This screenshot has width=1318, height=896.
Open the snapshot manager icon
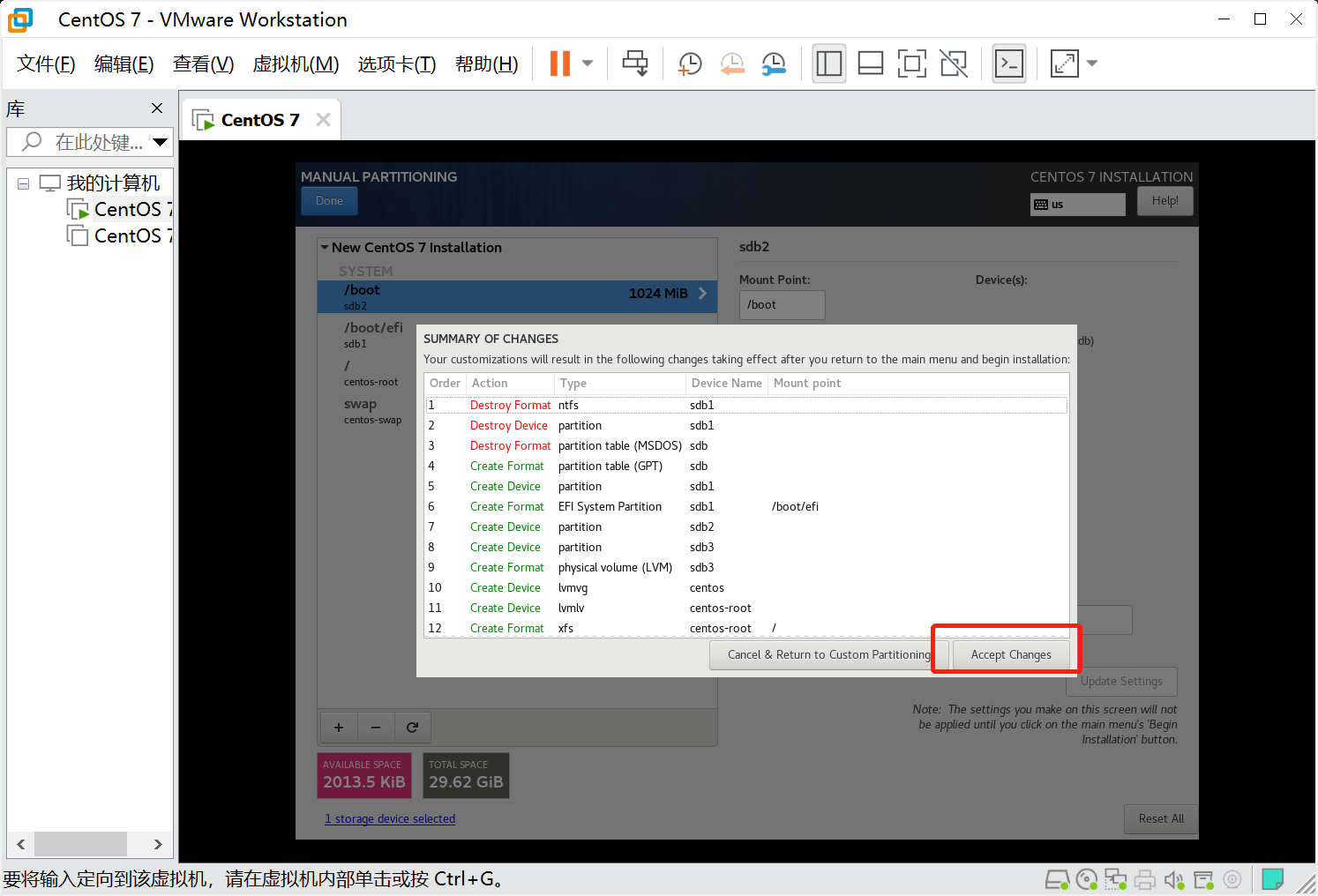click(774, 63)
